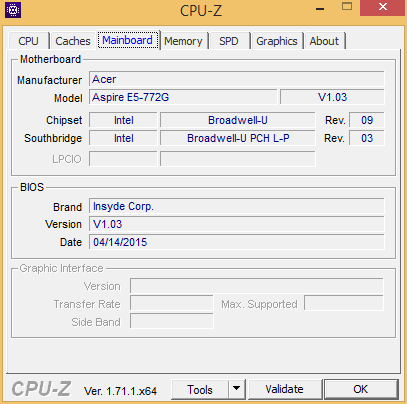The image size is (407, 404).
Task: Click the Manufacturer field showing Acer
Action: click(237, 79)
